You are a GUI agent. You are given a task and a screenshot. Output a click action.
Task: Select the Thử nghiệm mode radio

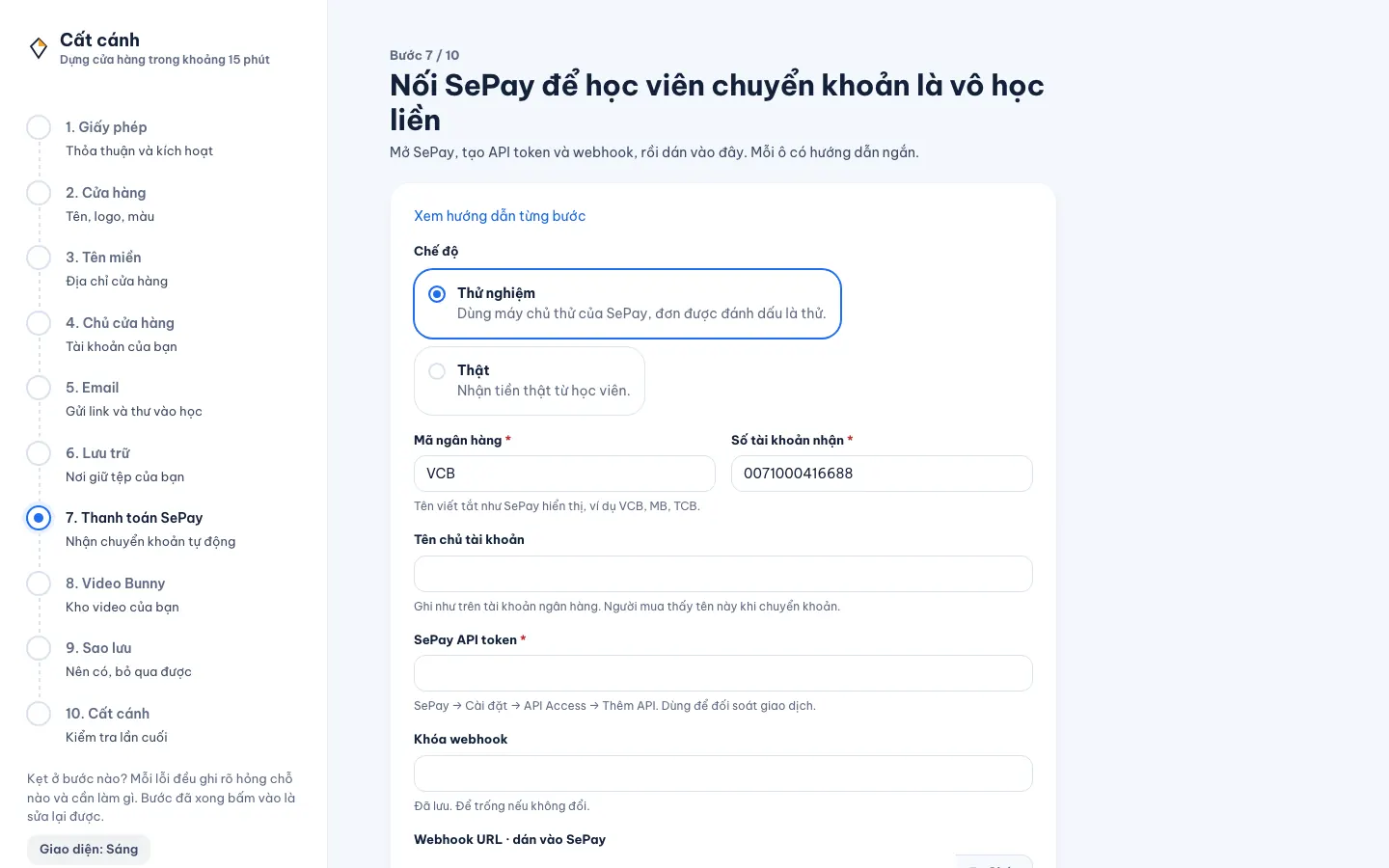(437, 293)
